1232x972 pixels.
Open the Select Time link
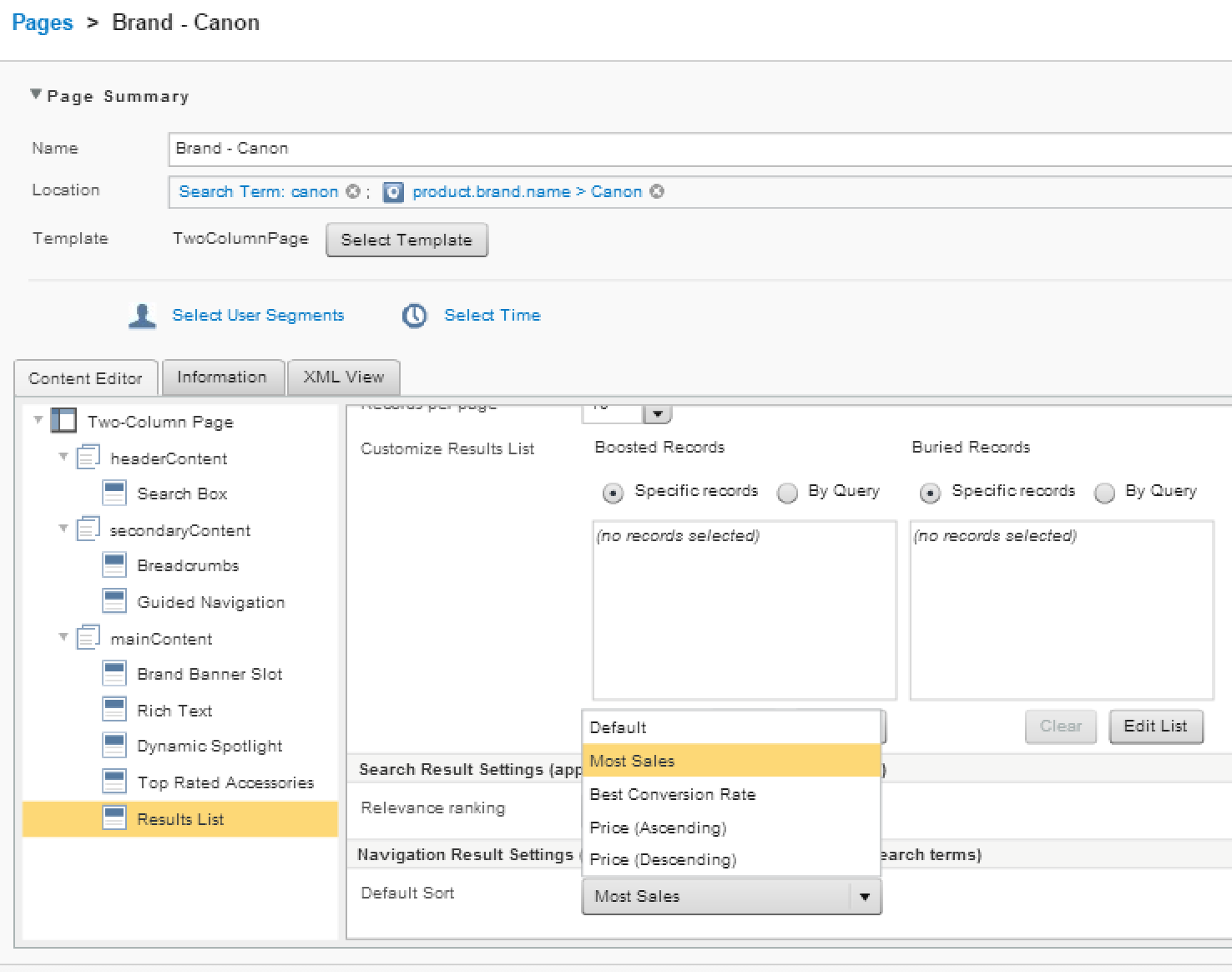(x=492, y=315)
